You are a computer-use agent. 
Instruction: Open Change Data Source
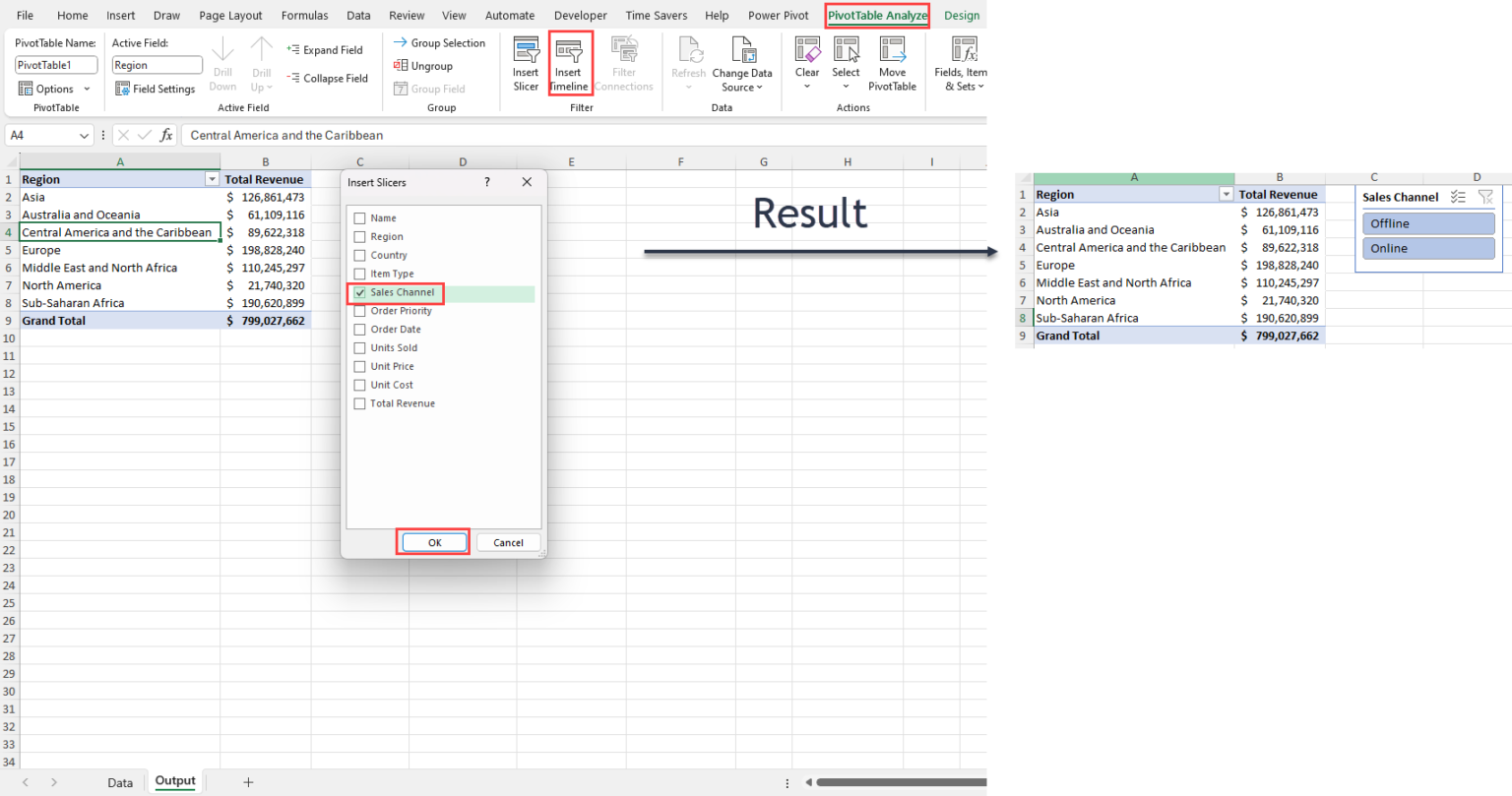pos(742,65)
